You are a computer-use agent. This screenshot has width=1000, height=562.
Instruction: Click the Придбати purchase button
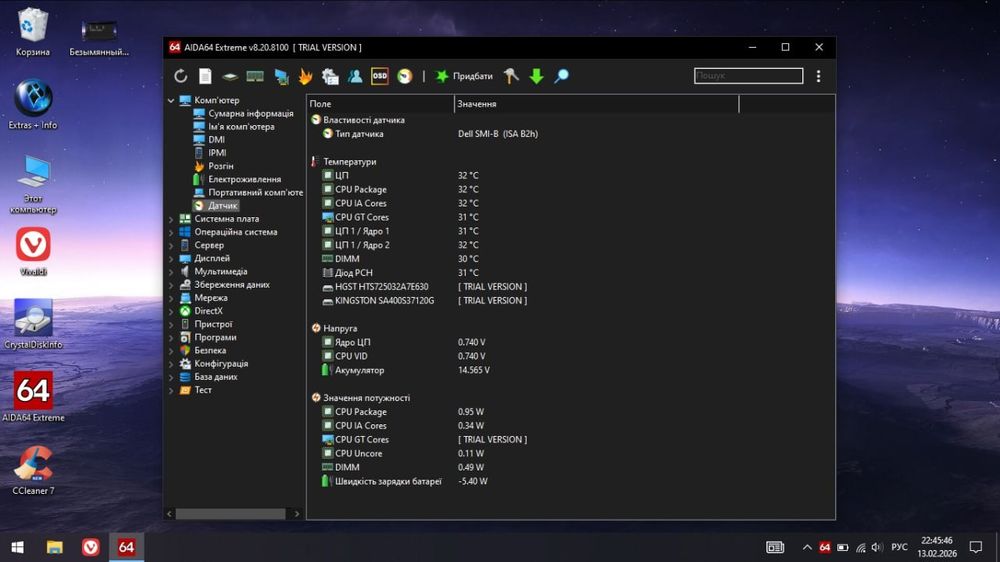pyautogui.click(x=464, y=76)
